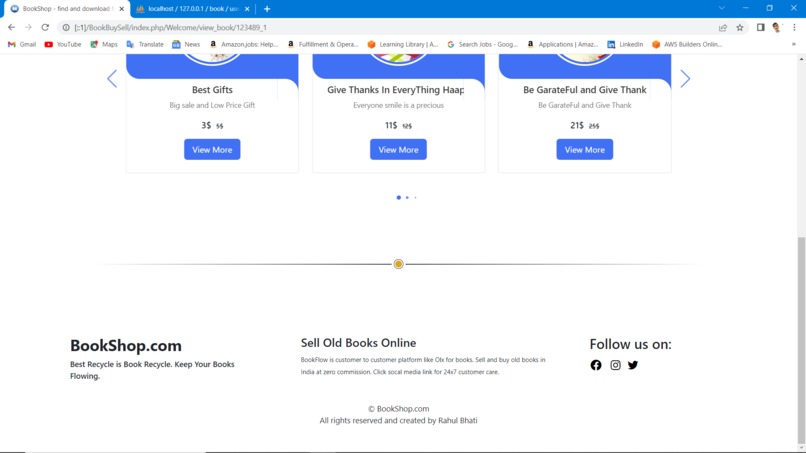Open Translate bookmark
Screen dimensions: 806x453
point(145,44)
